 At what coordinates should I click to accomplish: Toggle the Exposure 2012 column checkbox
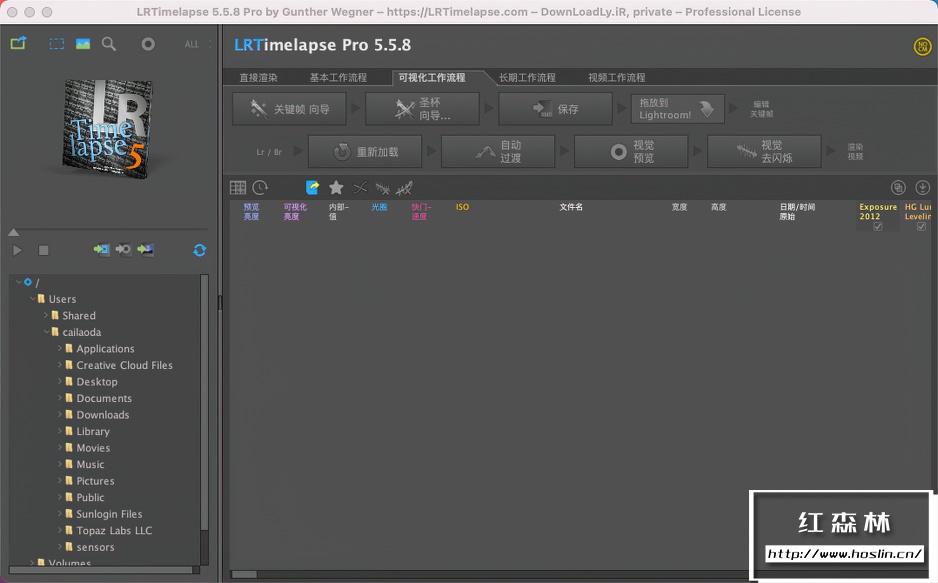878,227
